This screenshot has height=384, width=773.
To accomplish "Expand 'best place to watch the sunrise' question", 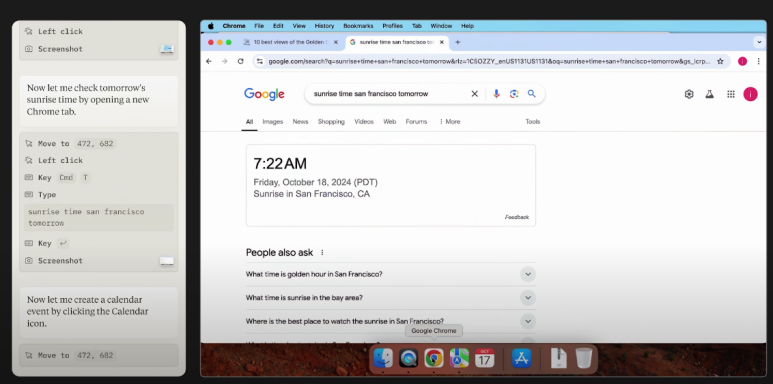I will click(528, 321).
